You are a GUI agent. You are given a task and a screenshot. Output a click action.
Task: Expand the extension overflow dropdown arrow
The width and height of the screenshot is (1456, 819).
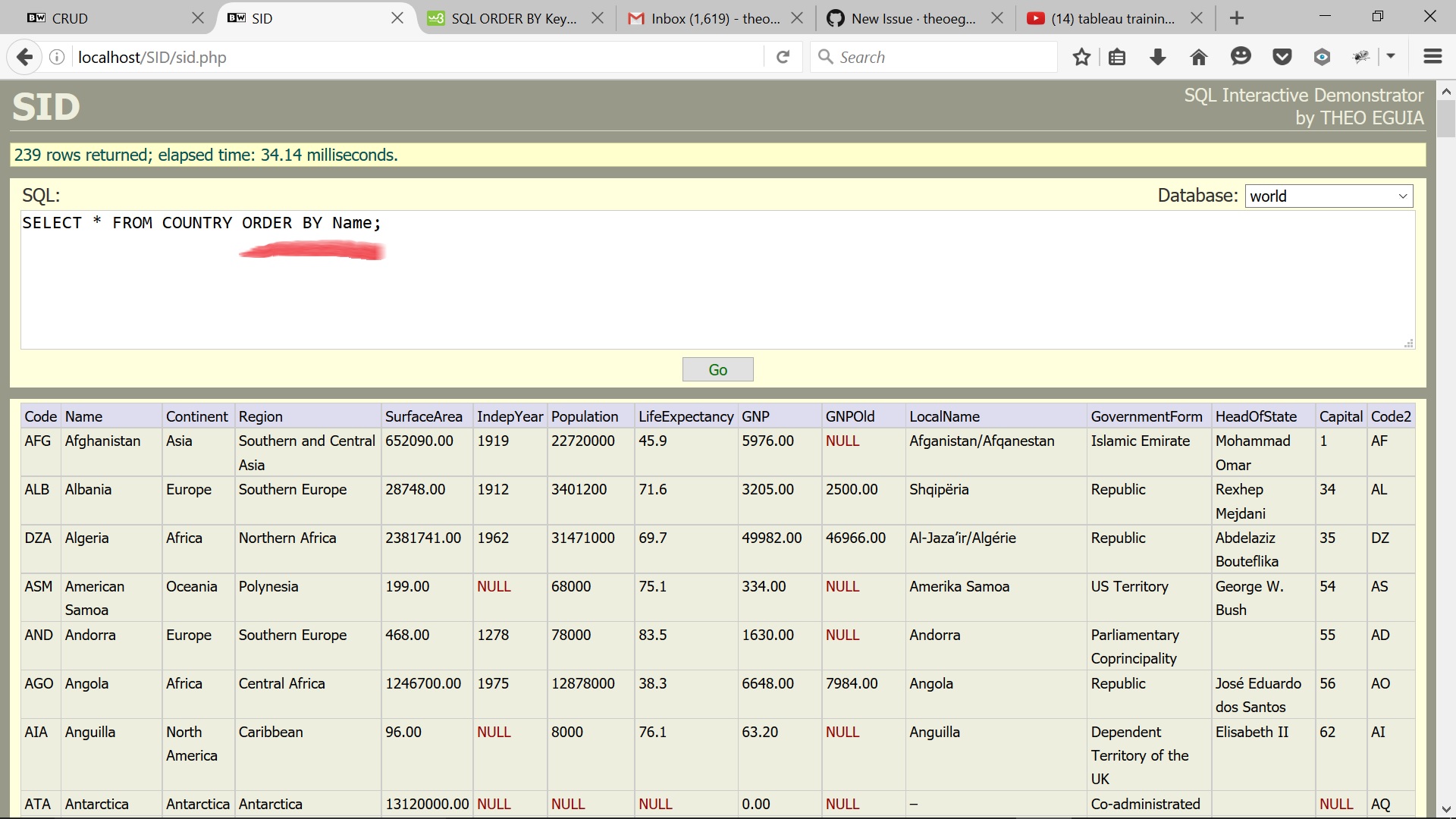[1392, 57]
